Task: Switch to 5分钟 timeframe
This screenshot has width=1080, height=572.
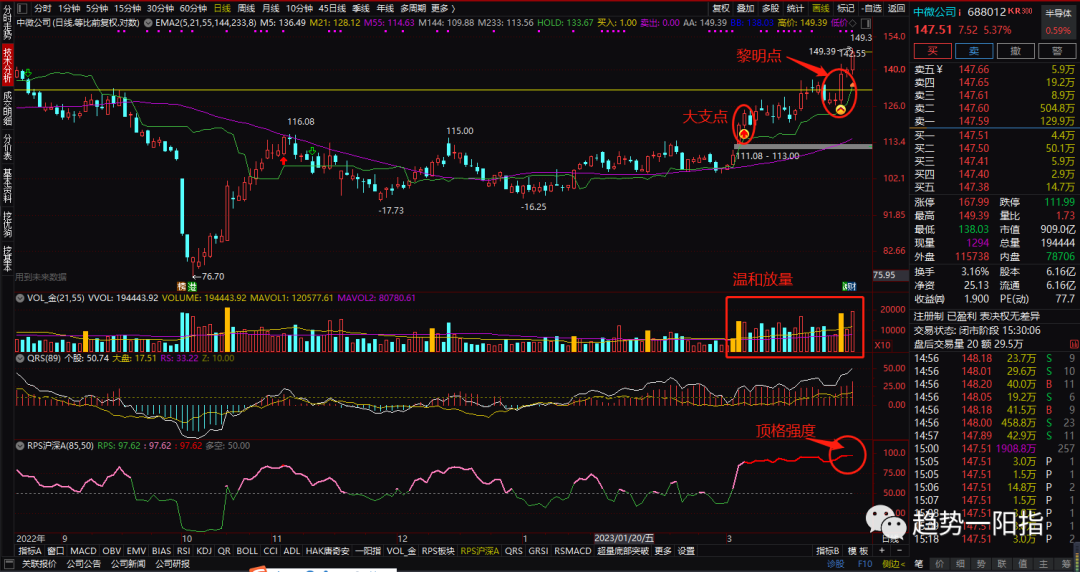Action: [97, 8]
